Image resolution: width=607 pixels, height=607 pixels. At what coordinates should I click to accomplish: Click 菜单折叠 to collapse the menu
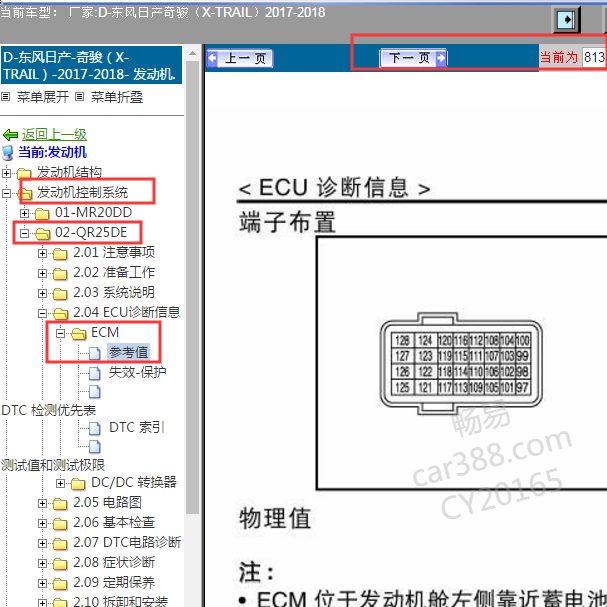click(x=117, y=97)
